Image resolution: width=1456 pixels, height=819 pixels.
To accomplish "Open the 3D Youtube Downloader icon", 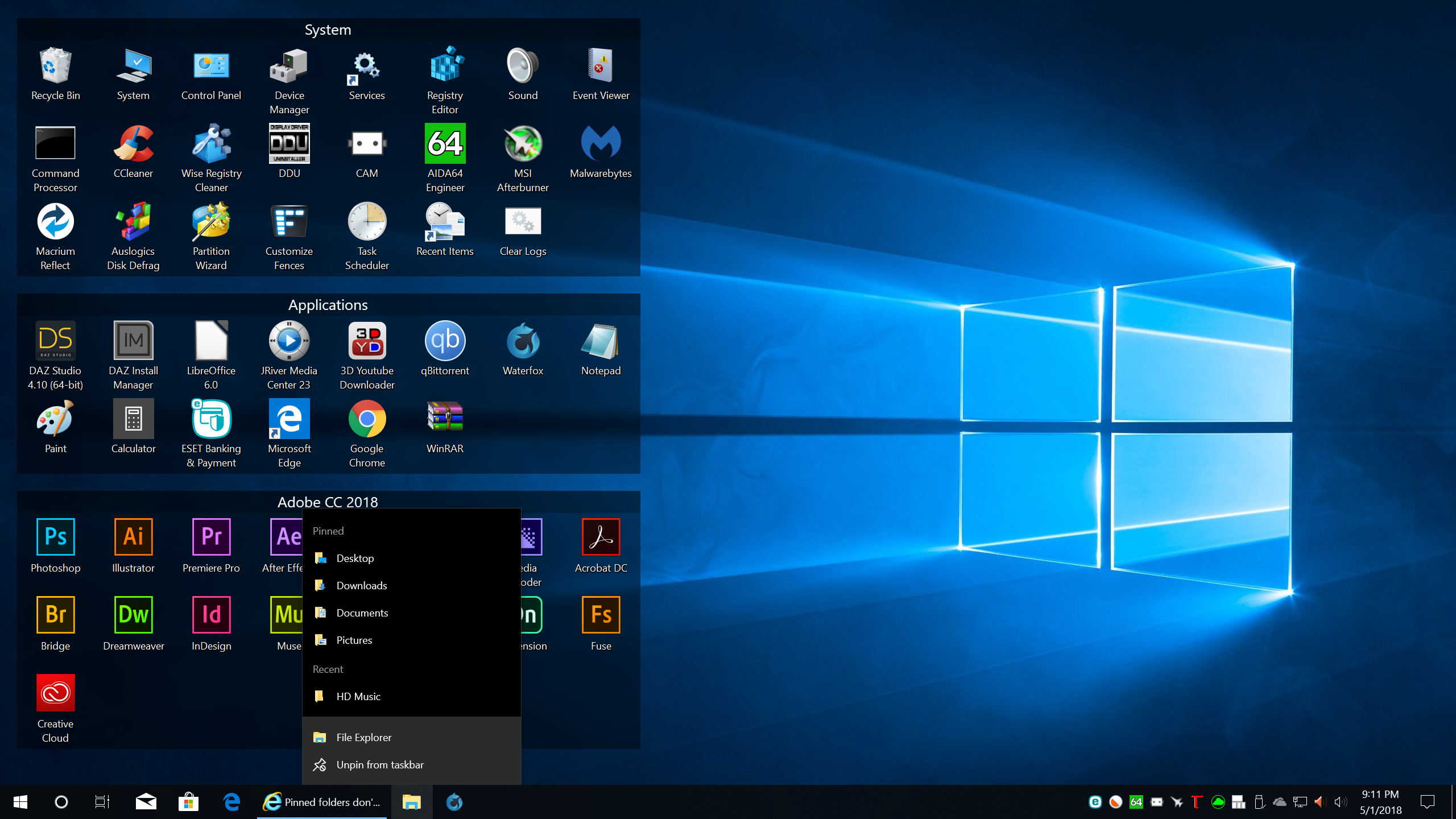I will [x=367, y=356].
